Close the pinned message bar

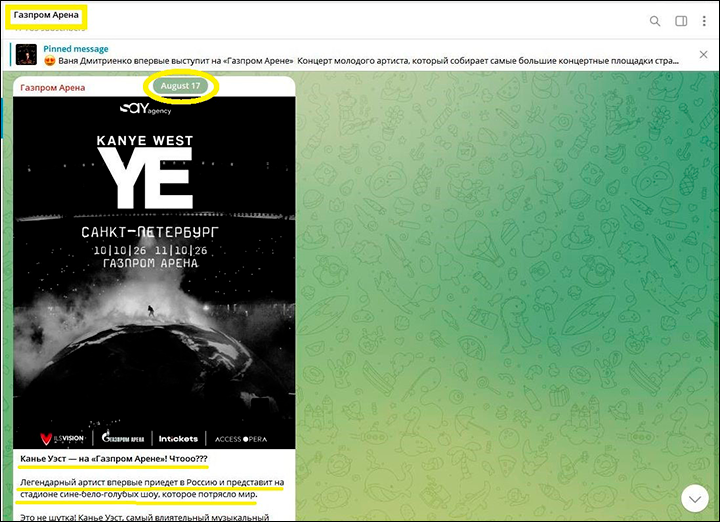[x=703, y=55]
